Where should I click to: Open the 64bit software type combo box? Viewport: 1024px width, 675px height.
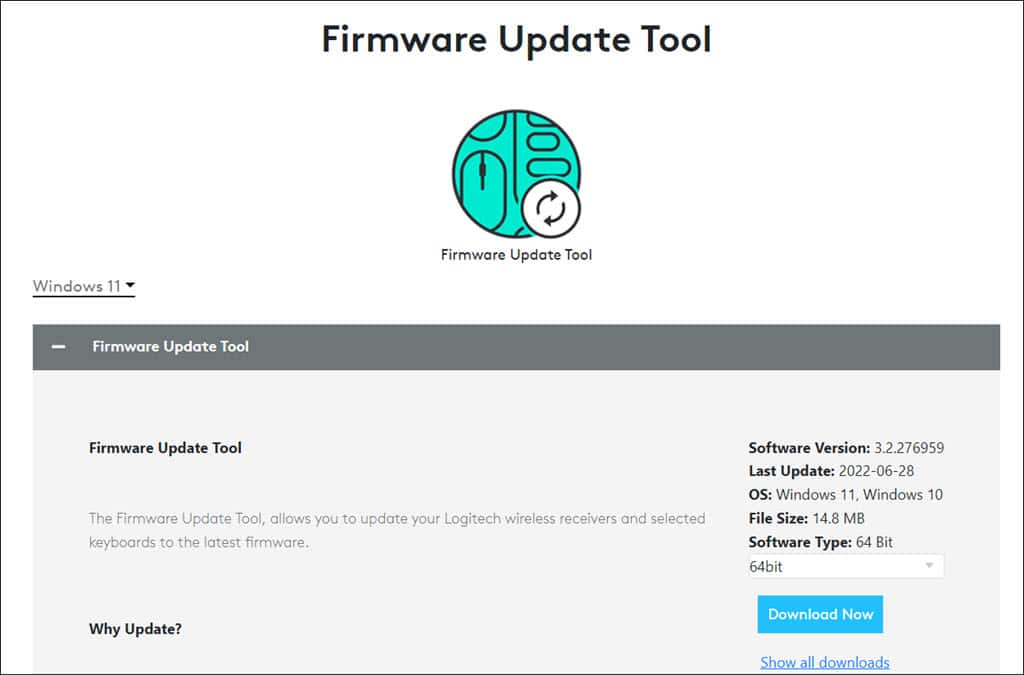tap(846, 566)
